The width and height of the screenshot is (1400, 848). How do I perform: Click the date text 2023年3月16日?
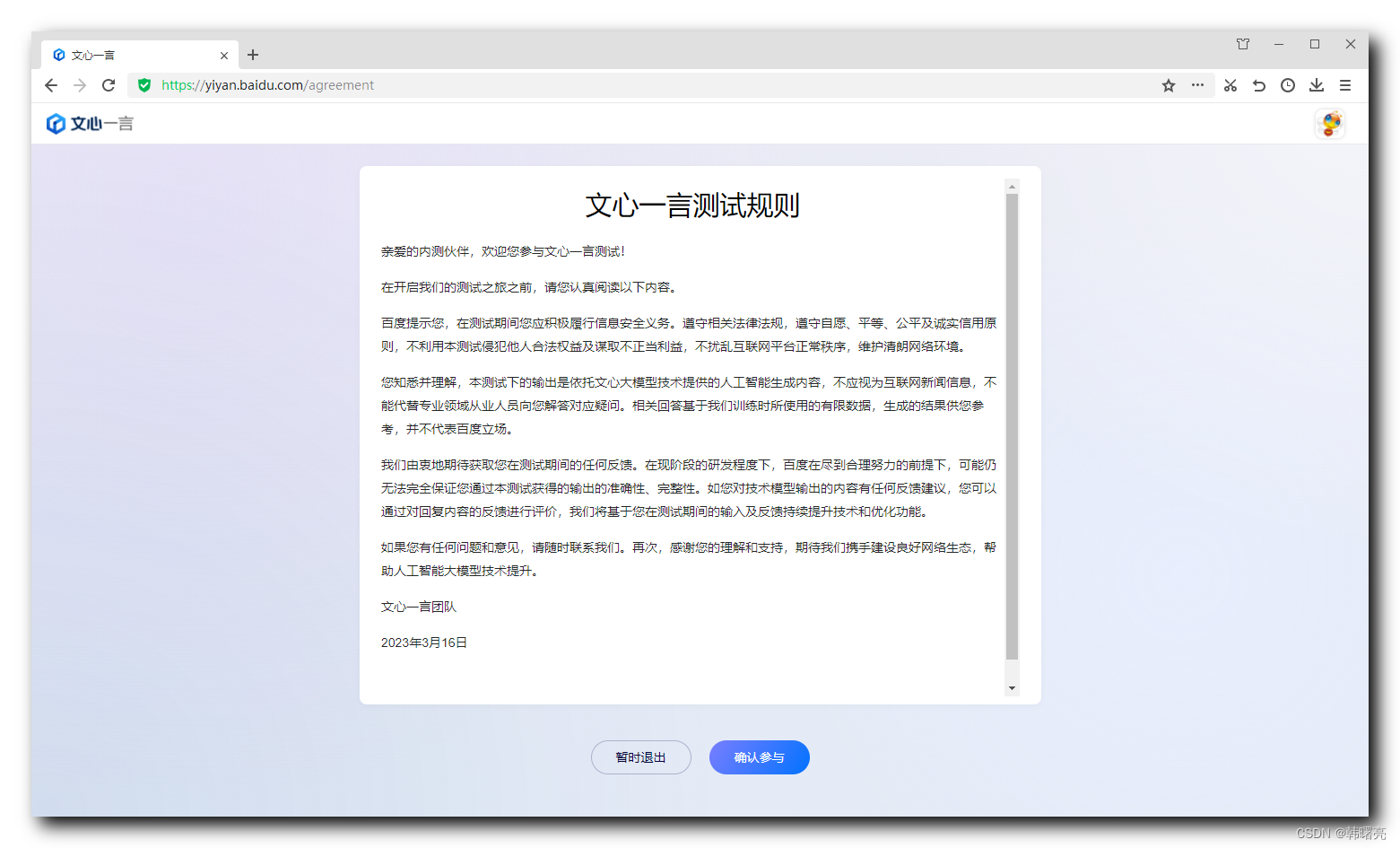(424, 643)
